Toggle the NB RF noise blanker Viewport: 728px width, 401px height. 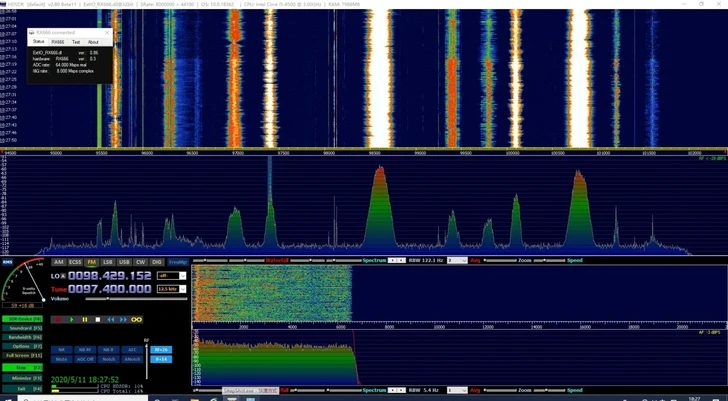[84, 349]
